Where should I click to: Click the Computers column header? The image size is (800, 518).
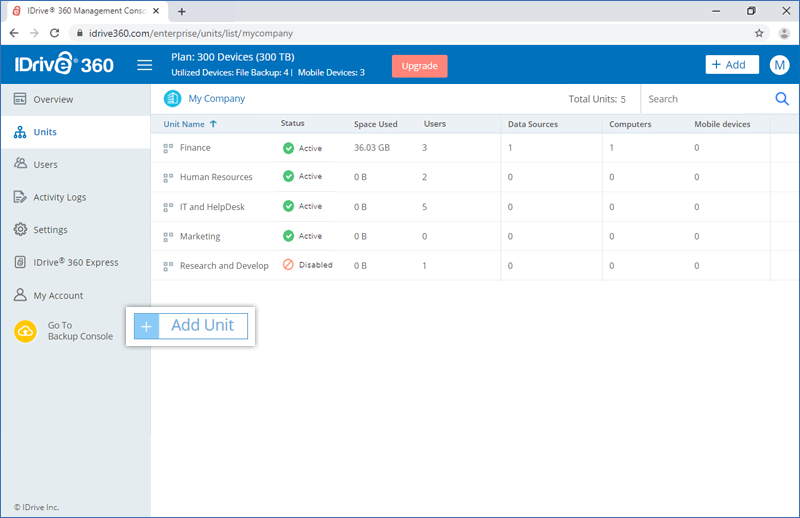tap(630, 124)
